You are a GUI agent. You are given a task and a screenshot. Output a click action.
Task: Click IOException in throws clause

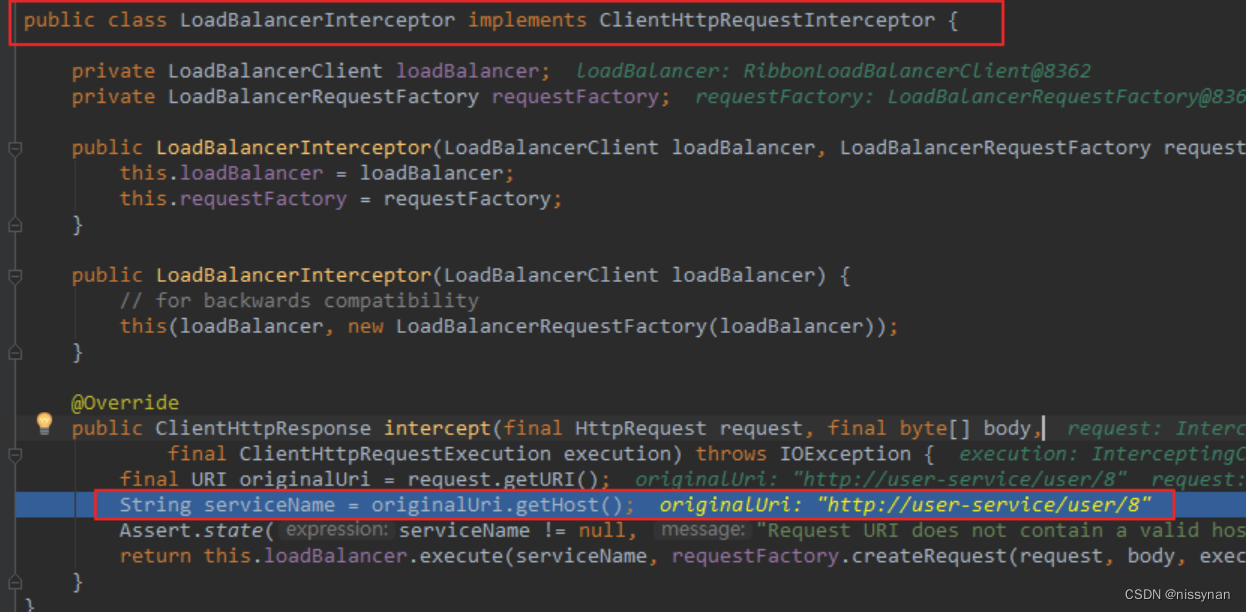pos(845,454)
